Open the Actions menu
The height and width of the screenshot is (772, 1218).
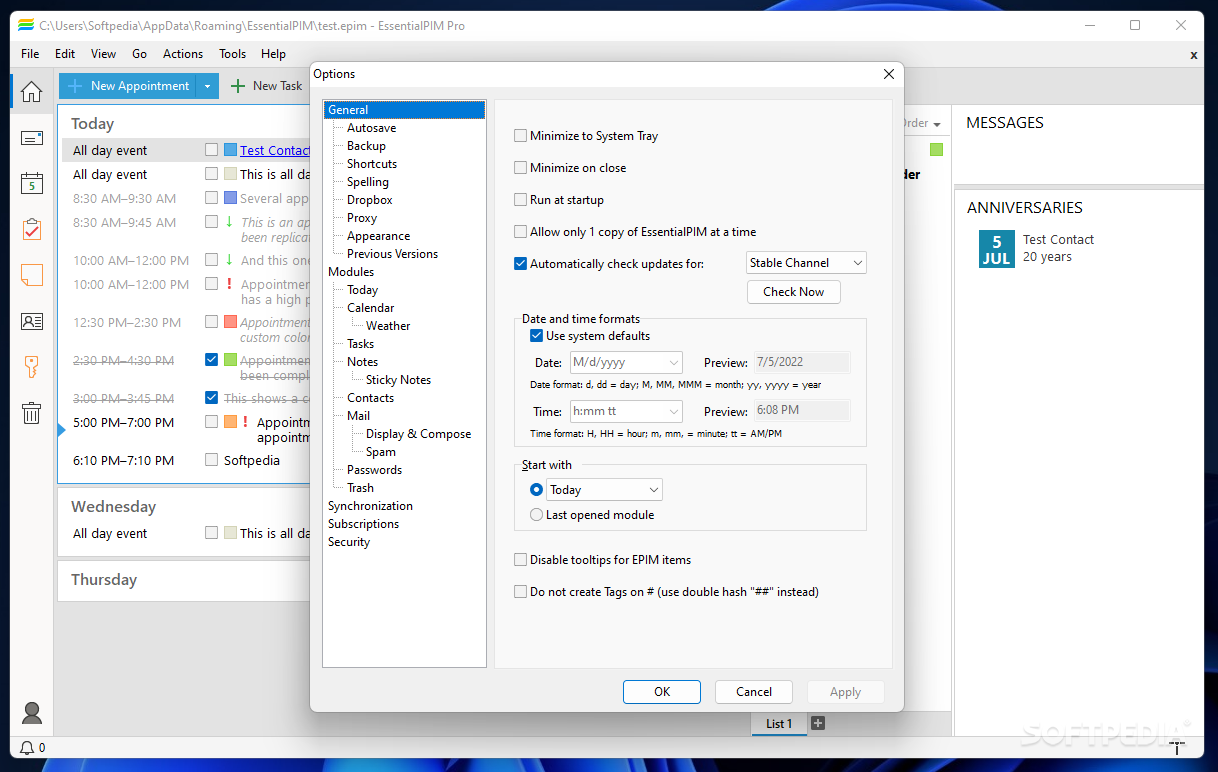coord(183,54)
